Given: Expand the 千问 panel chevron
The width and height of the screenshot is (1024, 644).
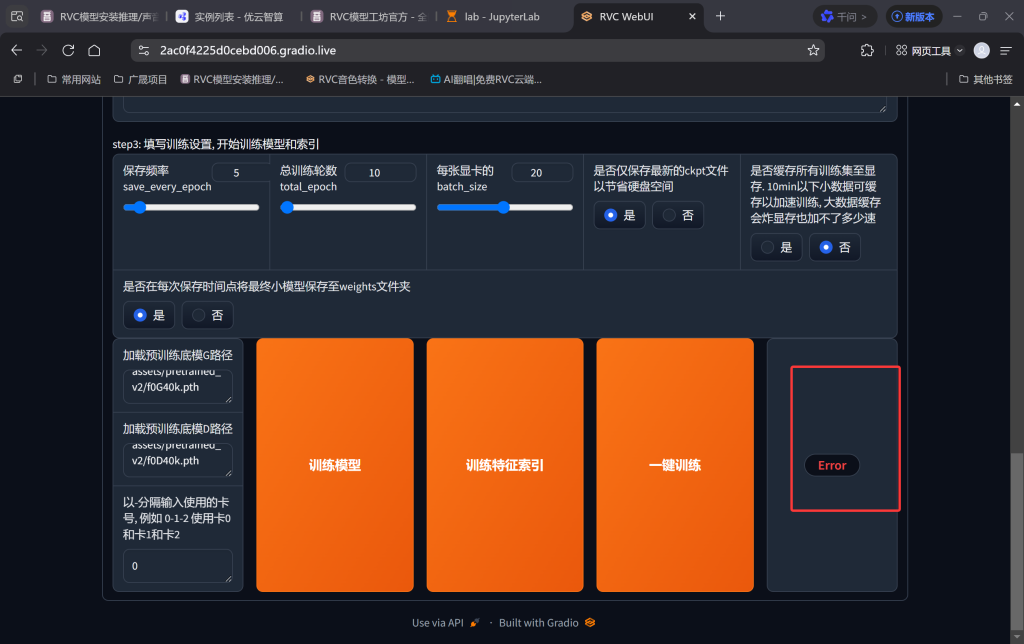Looking at the screenshot, I should tap(863, 17).
